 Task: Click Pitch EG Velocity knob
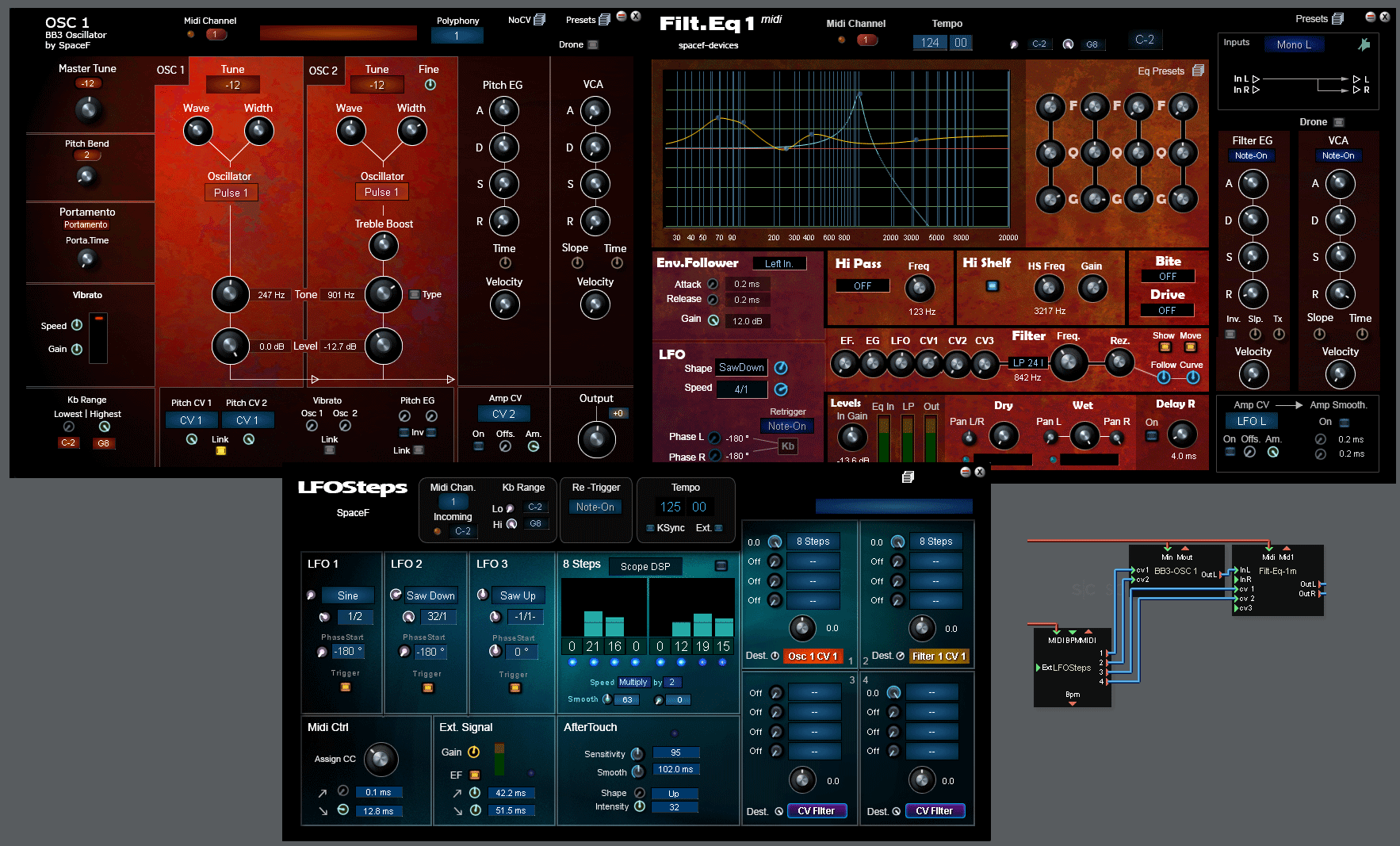(504, 304)
